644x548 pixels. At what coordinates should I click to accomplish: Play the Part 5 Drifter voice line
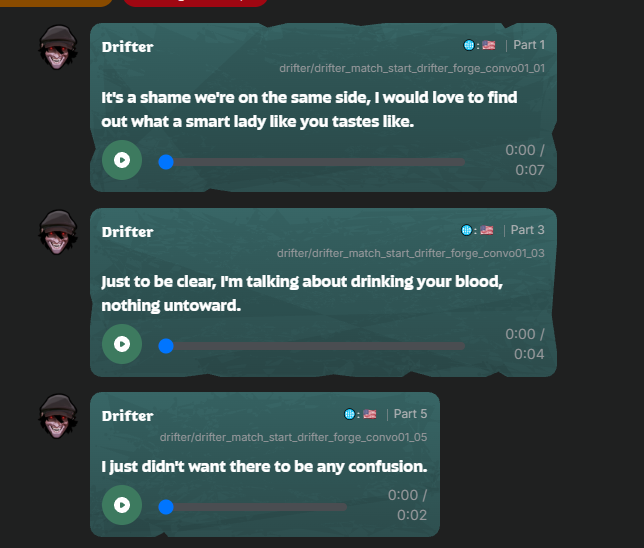[122, 505]
